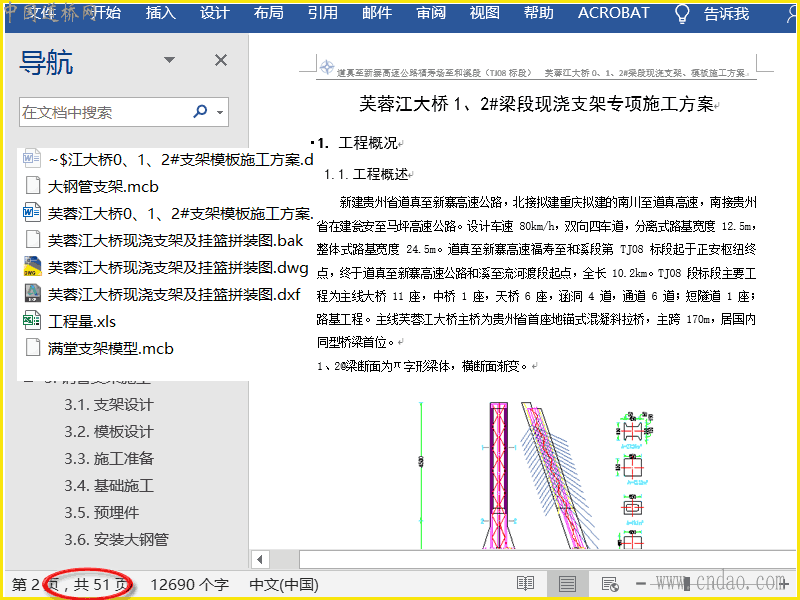Select 芙蓉江大桥现浇支架及挂篮拼装图.dxf file
Screen dimensions: 800x600
pyautogui.click(x=174, y=295)
